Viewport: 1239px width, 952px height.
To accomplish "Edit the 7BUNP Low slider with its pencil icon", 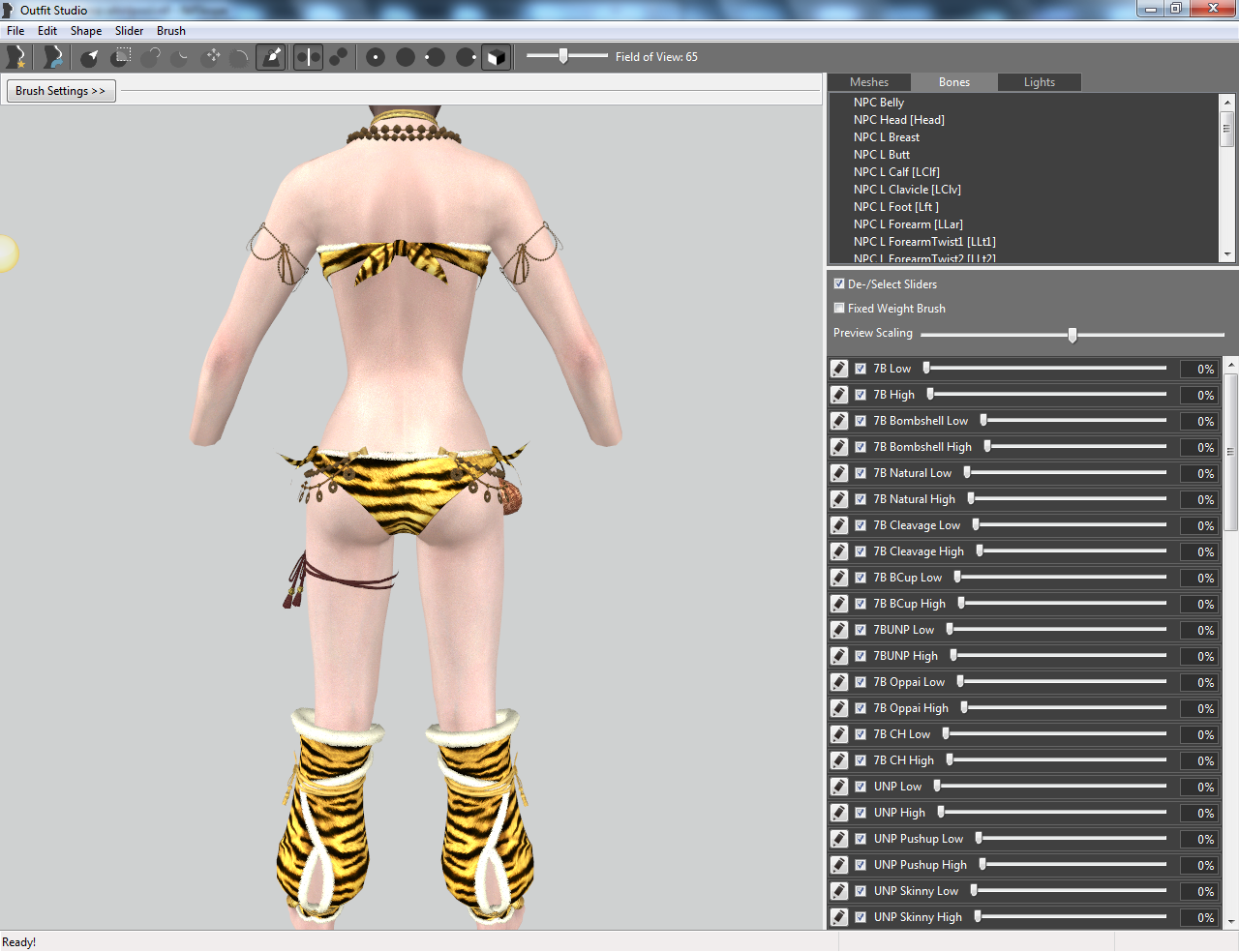I will click(x=839, y=630).
